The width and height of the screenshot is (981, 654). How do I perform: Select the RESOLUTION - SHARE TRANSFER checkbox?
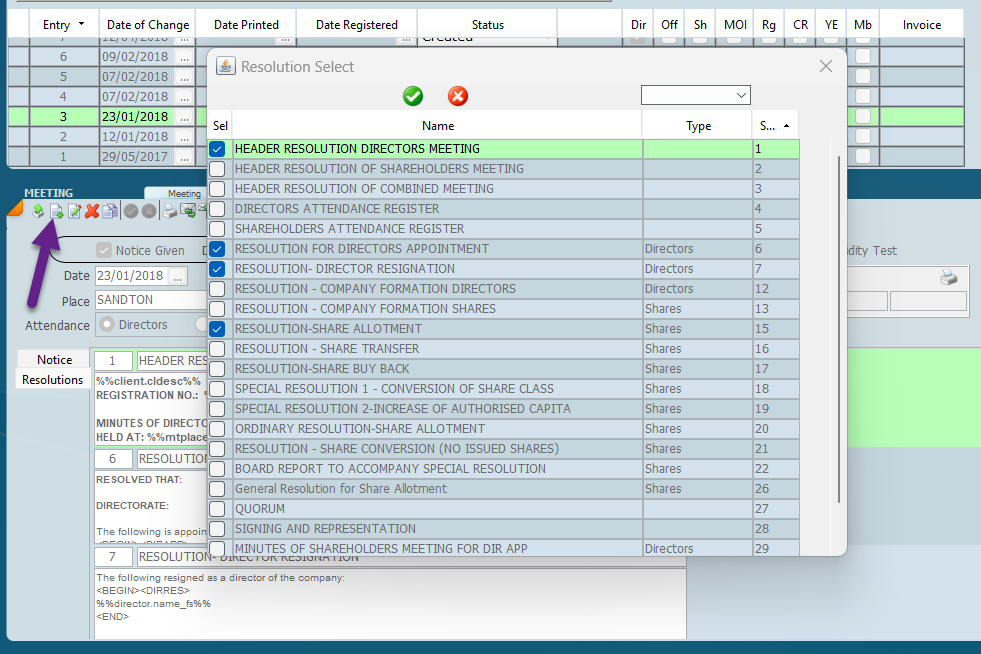(x=217, y=349)
